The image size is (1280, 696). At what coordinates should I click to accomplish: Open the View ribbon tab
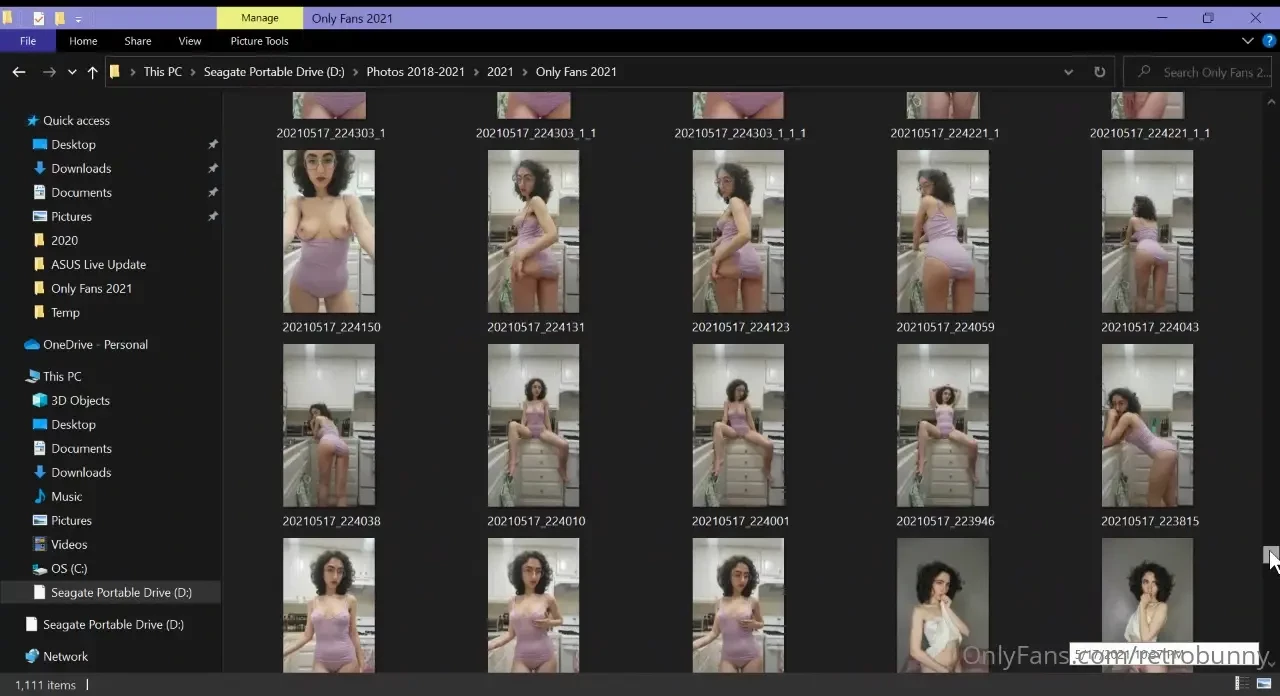[x=189, y=41]
